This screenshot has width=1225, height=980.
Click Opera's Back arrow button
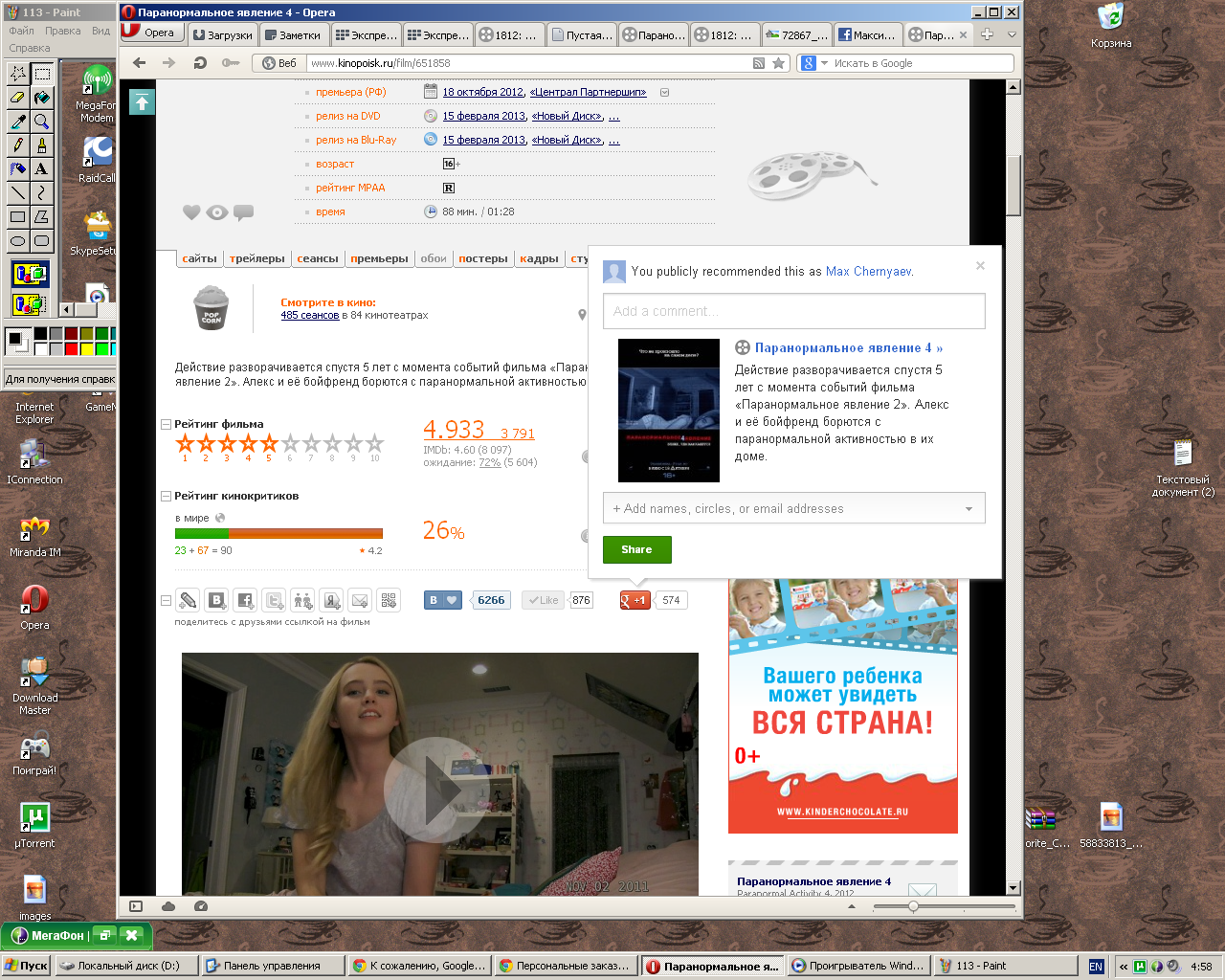click(x=140, y=63)
